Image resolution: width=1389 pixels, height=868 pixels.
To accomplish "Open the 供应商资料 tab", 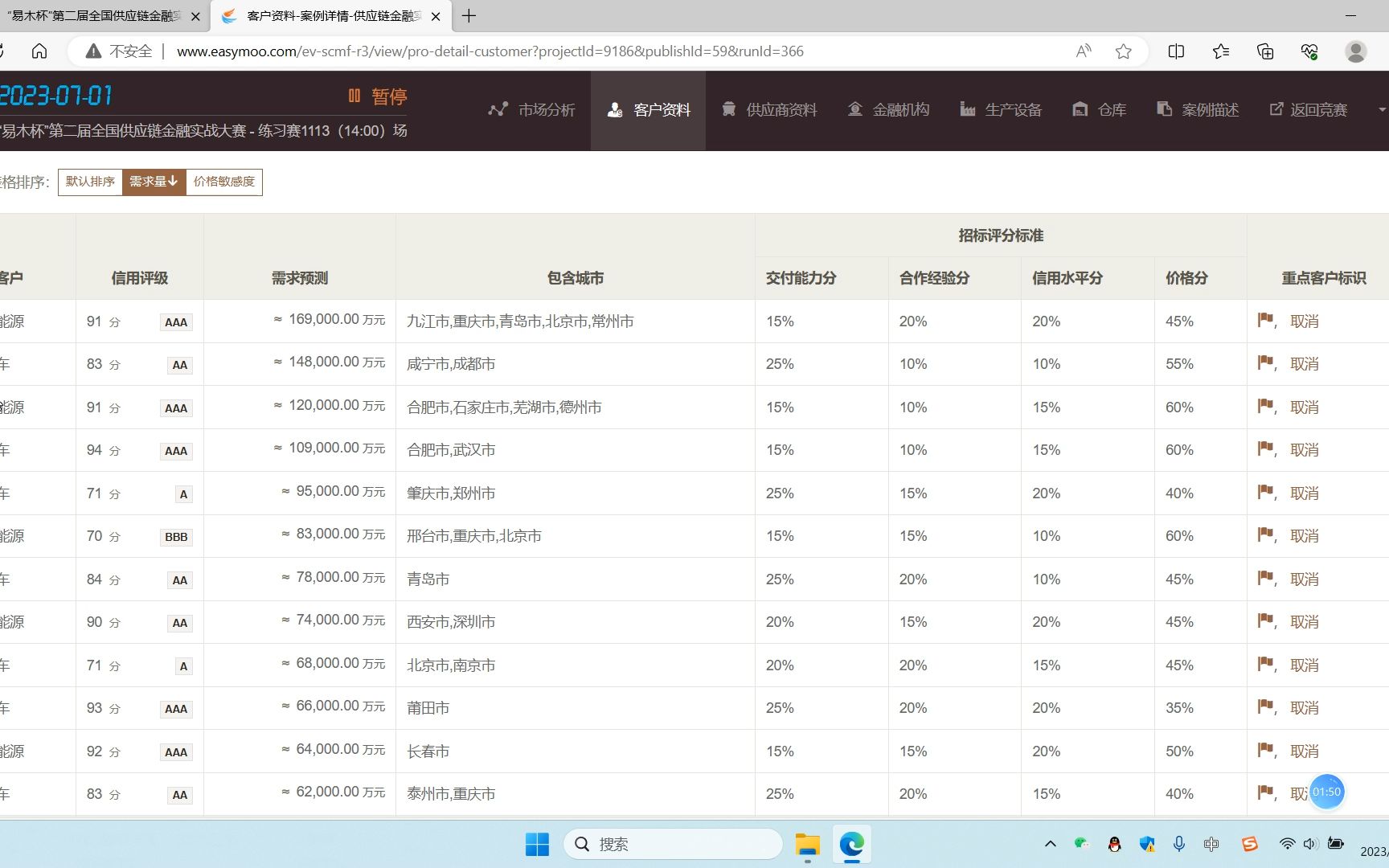I will tap(769, 110).
